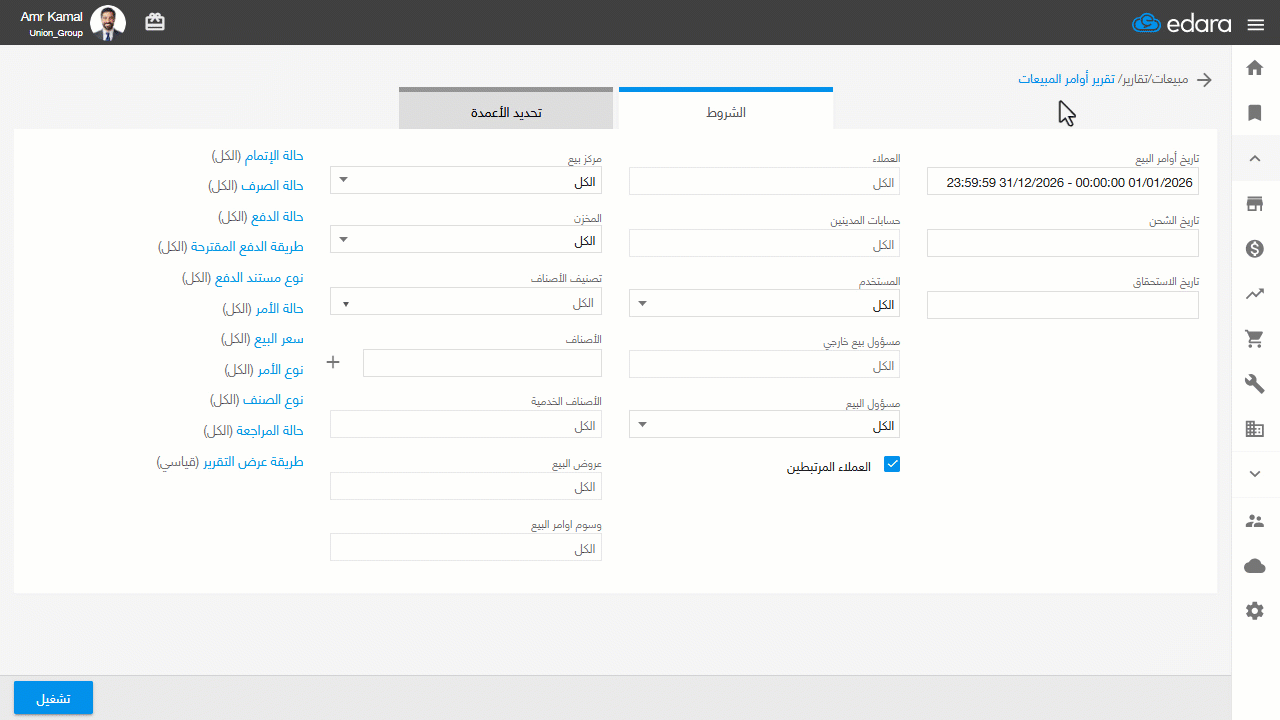
Task: Click the تاريخ الشحن input field
Action: click(1063, 243)
